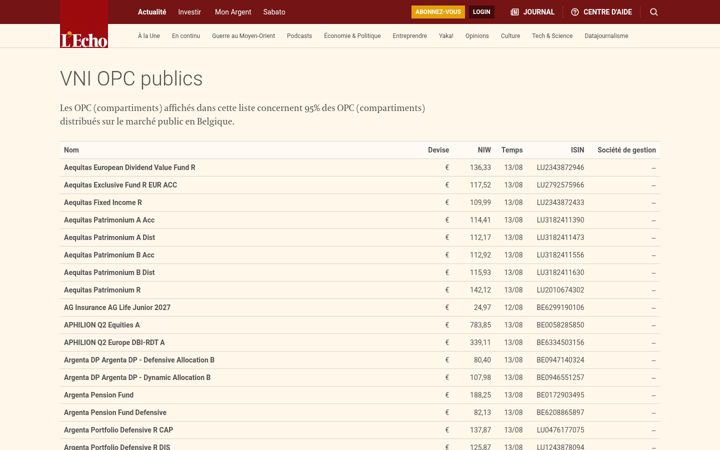
Task: Open Aequitas Patrimonium A Acc fund
Action: click(x=109, y=220)
